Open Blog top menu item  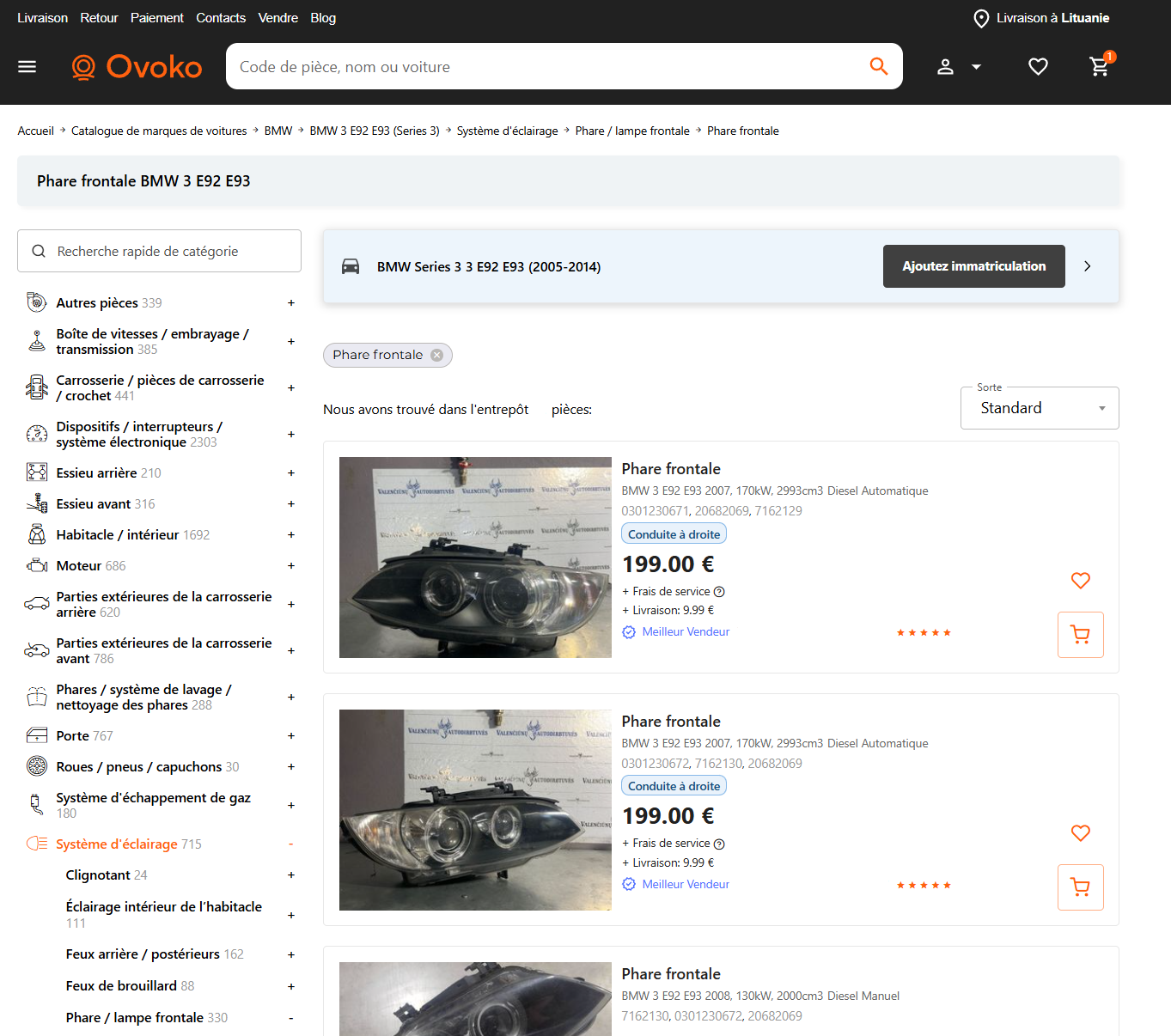[323, 18]
